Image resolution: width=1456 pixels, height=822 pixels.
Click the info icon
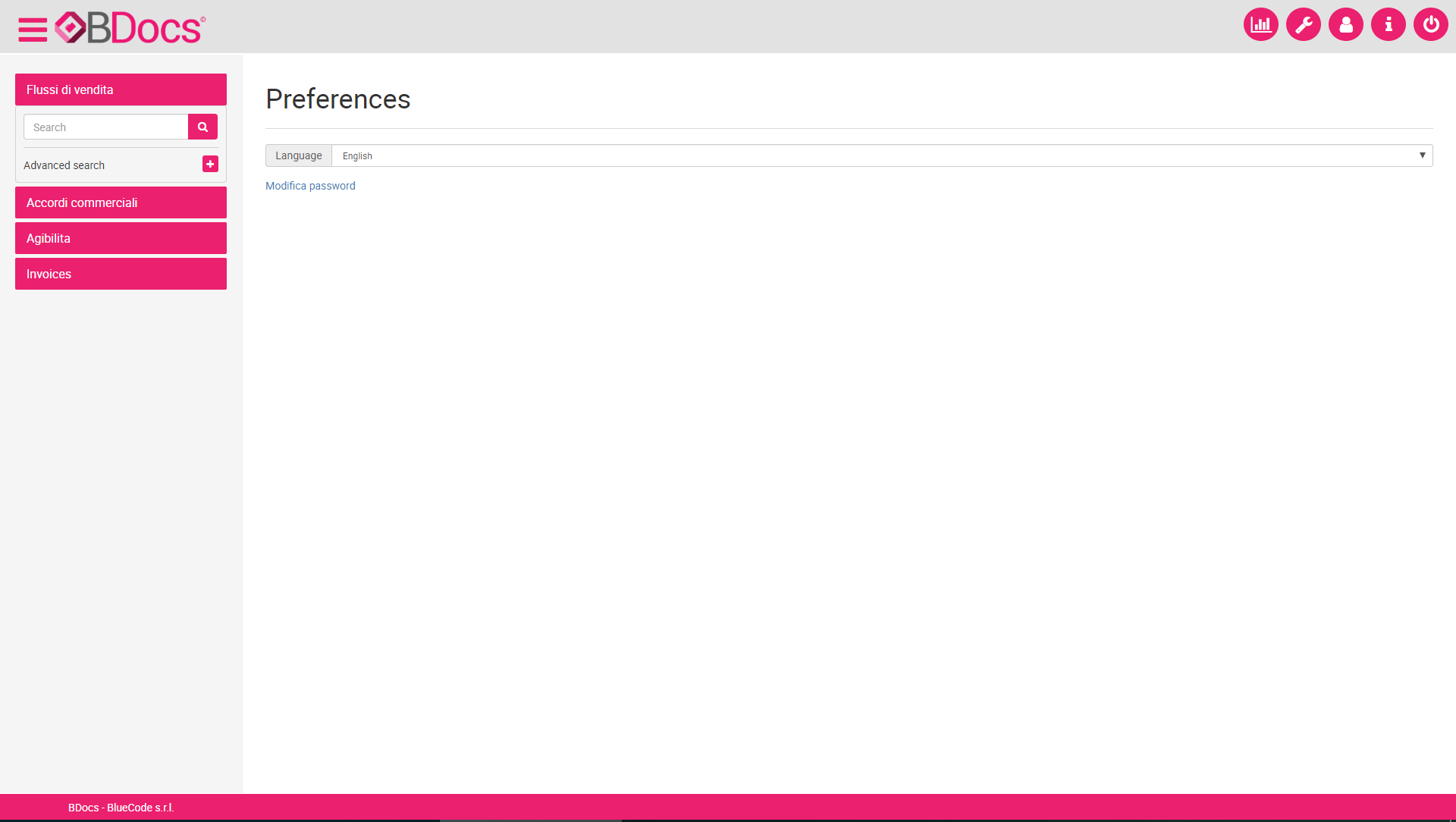pyautogui.click(x=1388, y=25)
